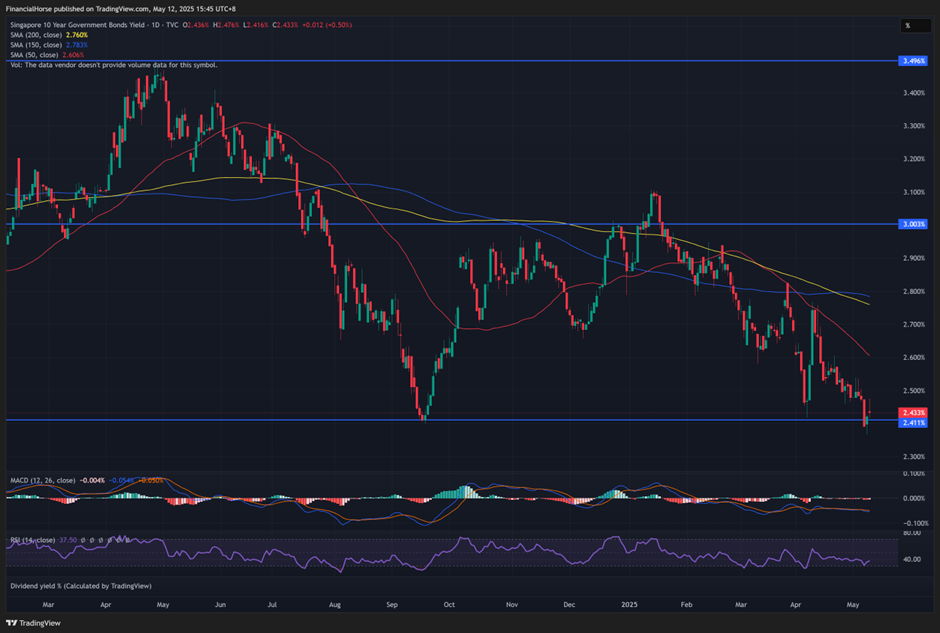Viewport: 940px width, 633px height.
Task: Select the SMA (150, close) indicator legend
Action: coord(38,45)
